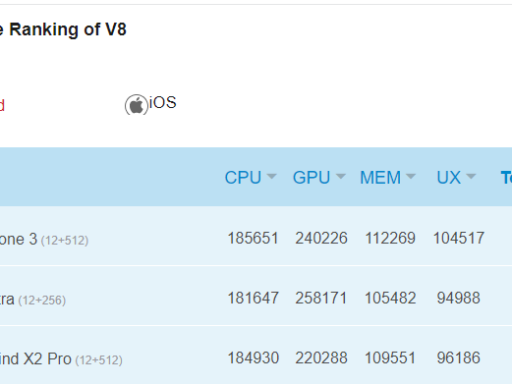This screenshot has width=512, height=384.
Task: Click the UX column header label
Action: click(x=449, y=177)
